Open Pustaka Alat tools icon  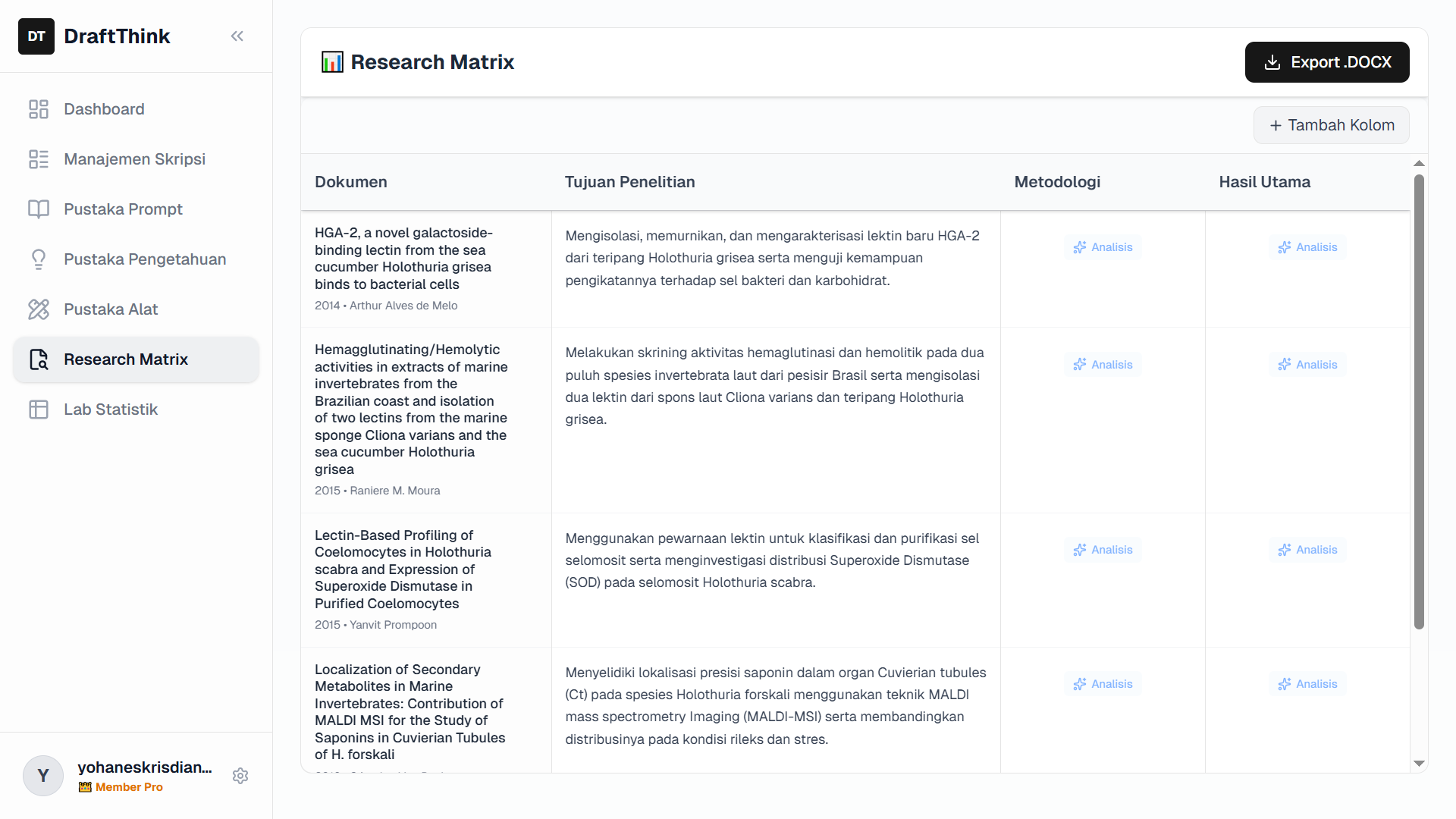(x=39, y=309)
